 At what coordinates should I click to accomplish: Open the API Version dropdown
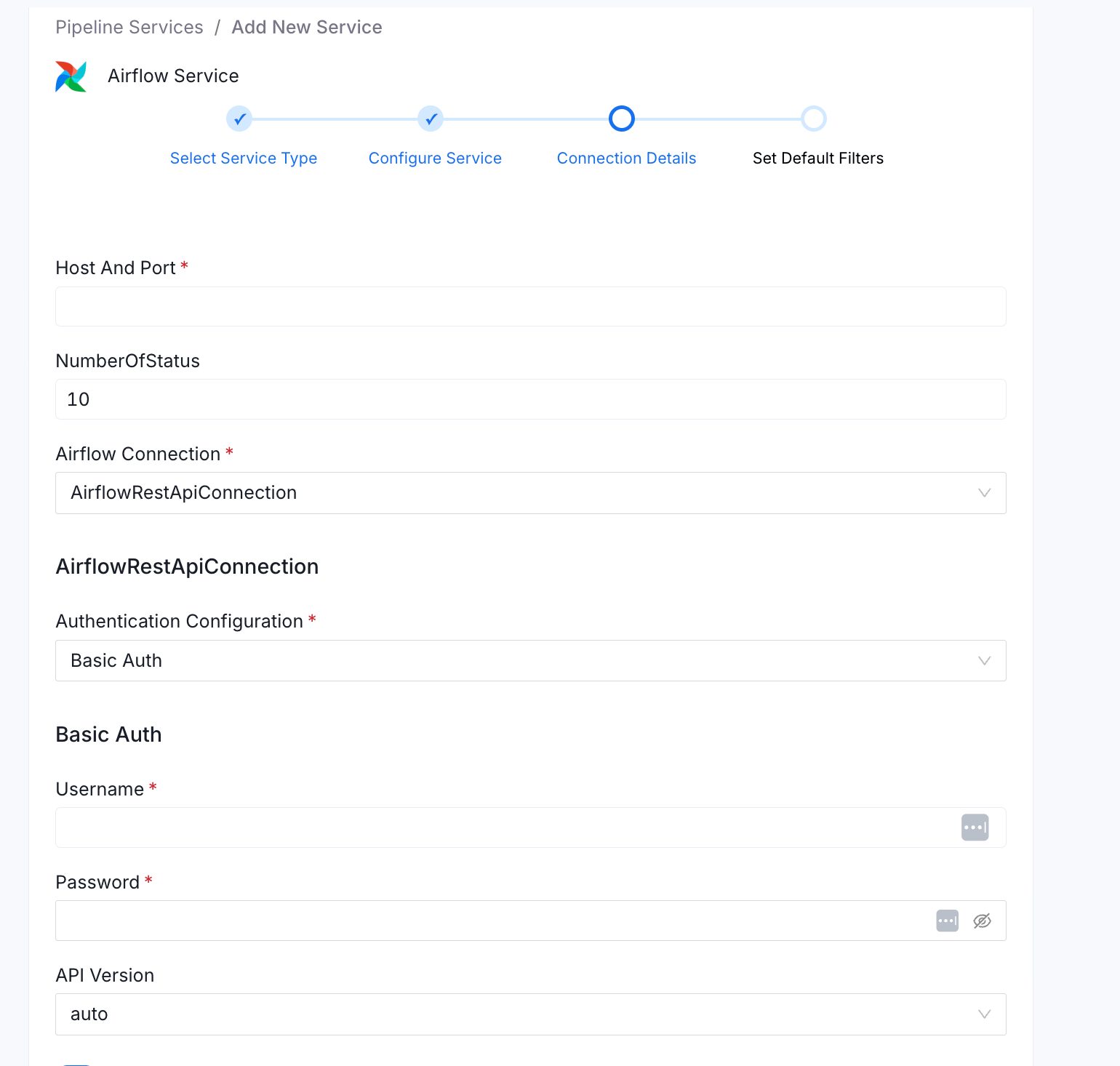(531, 1014)
